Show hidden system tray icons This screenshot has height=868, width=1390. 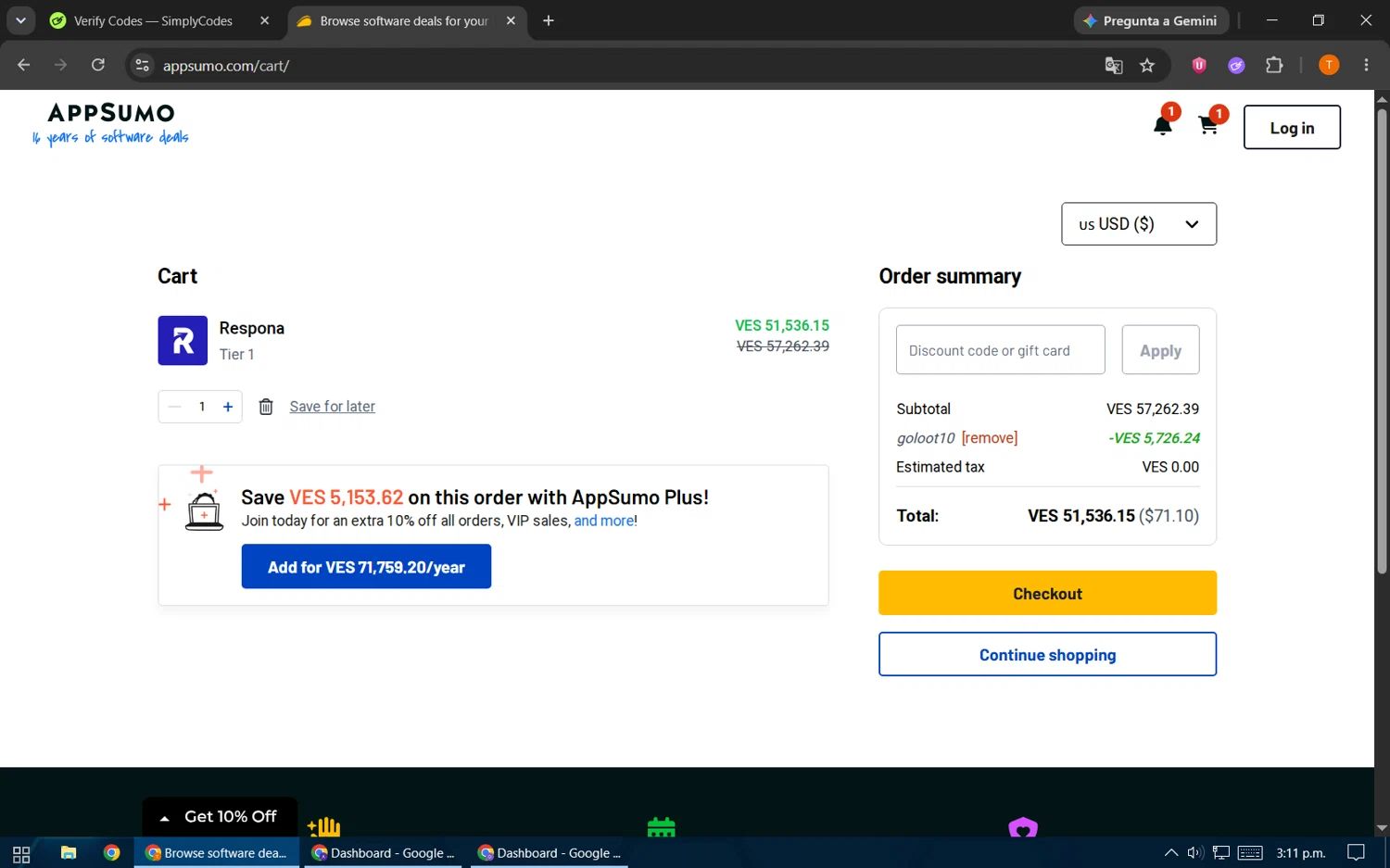coord(1171,853)
